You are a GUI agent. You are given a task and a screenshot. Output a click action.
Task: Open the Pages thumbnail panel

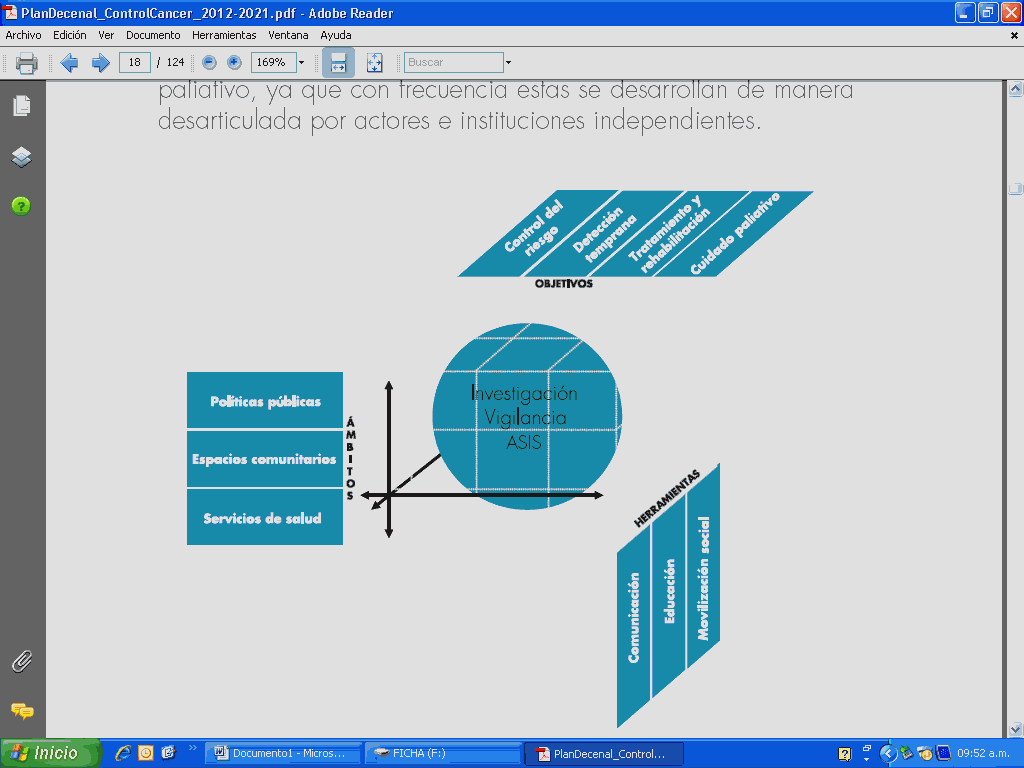coord(21,105)
